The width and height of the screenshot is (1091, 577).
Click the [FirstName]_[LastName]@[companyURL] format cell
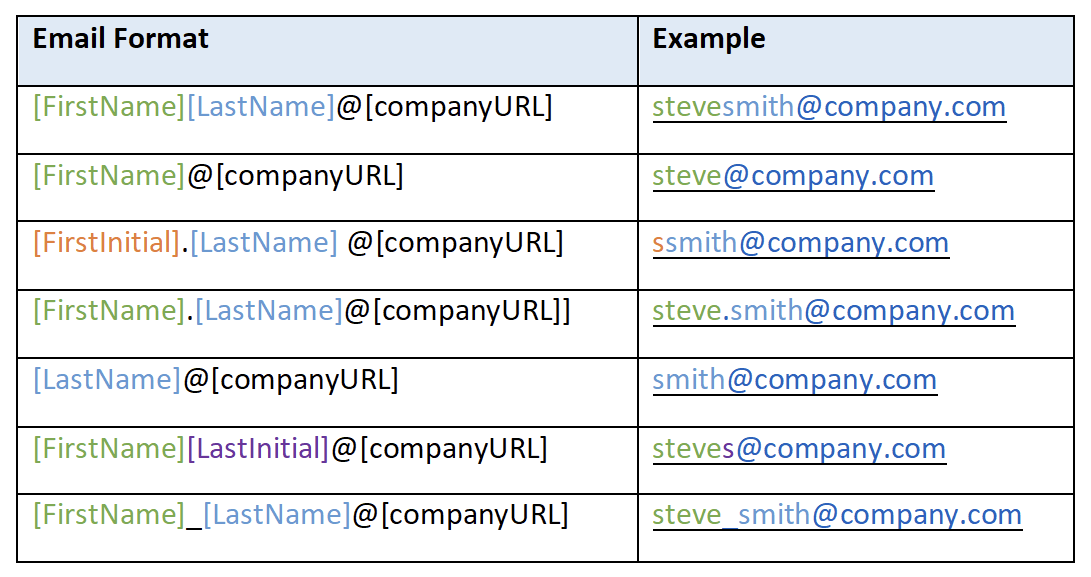pos(327,528)
